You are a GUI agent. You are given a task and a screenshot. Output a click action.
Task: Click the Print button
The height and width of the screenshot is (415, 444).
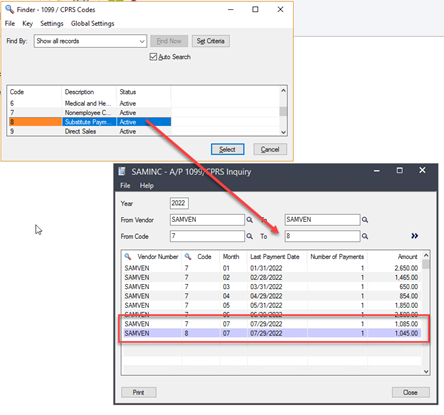[x=139, y=392]
